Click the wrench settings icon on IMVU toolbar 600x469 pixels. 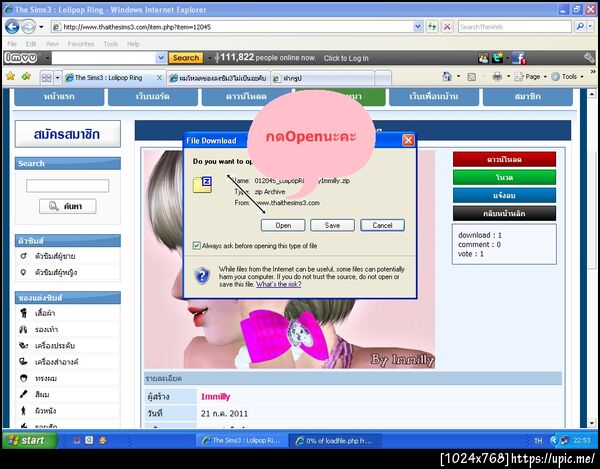pyautogui.click(x=589, y=58)
